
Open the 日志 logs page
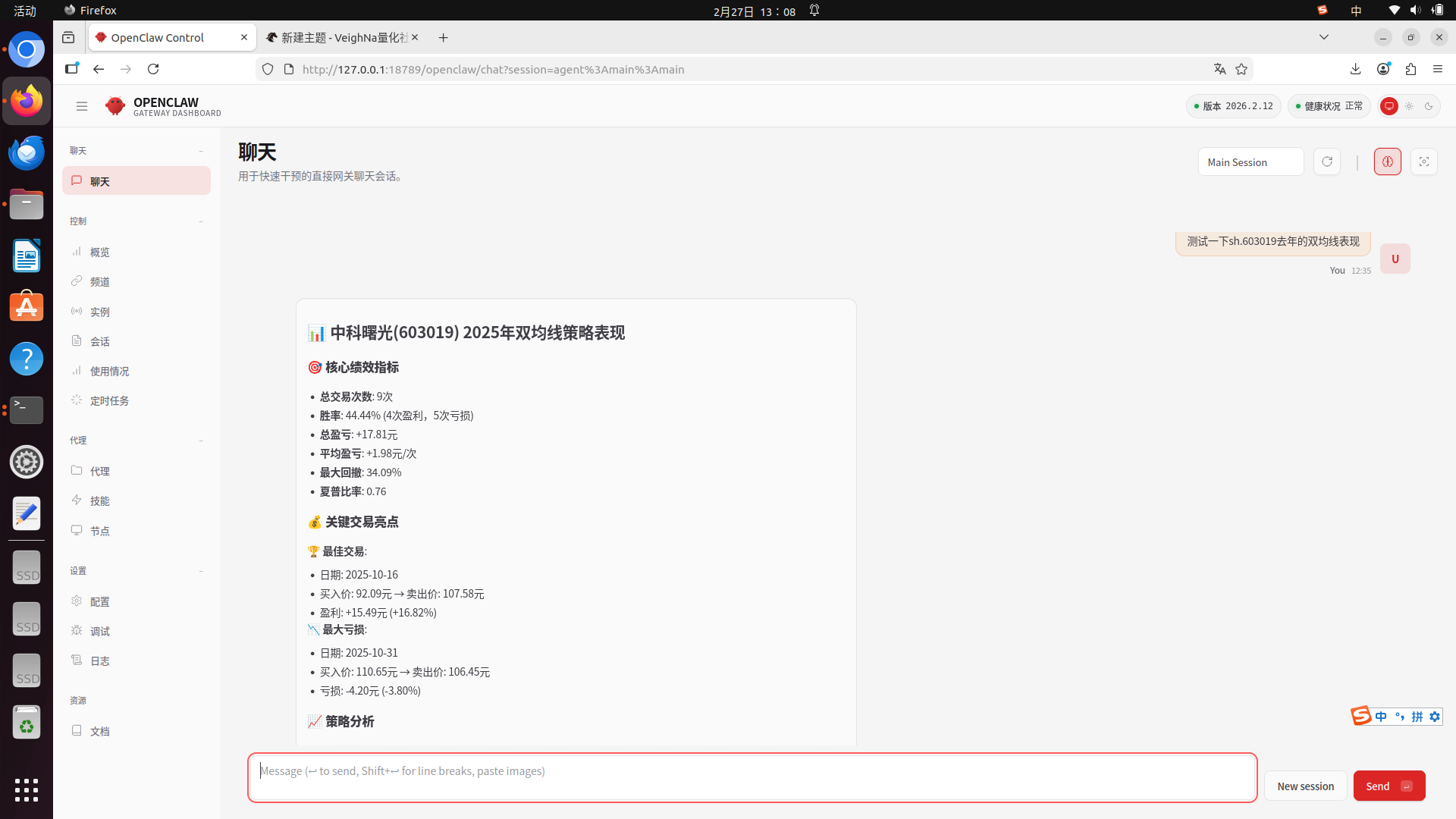[x=99, y=661]
